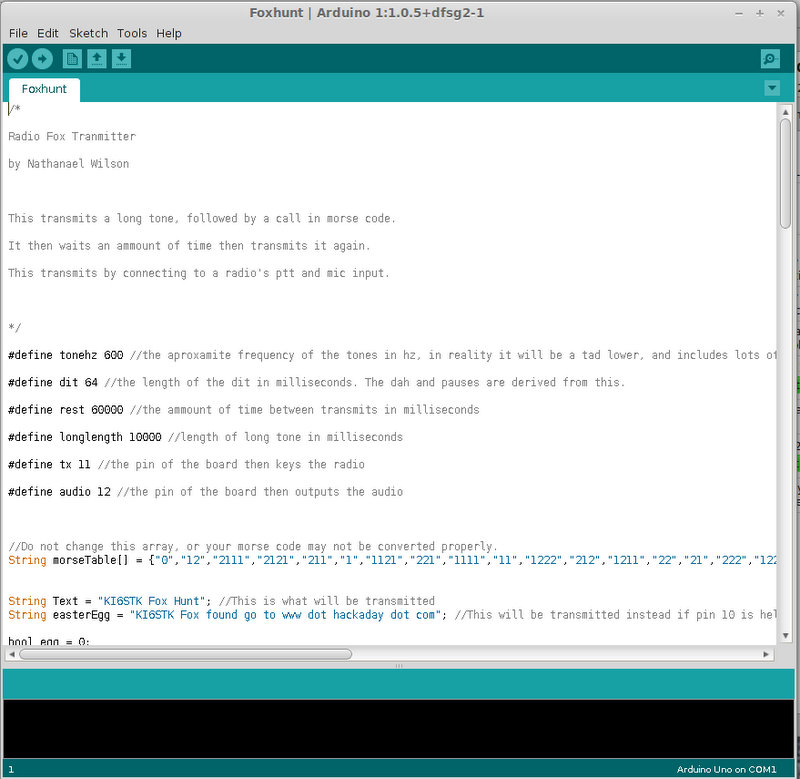Viewport: 800px width, 779px height.
Task: Open the Help menu
Action: pos(169,33)
